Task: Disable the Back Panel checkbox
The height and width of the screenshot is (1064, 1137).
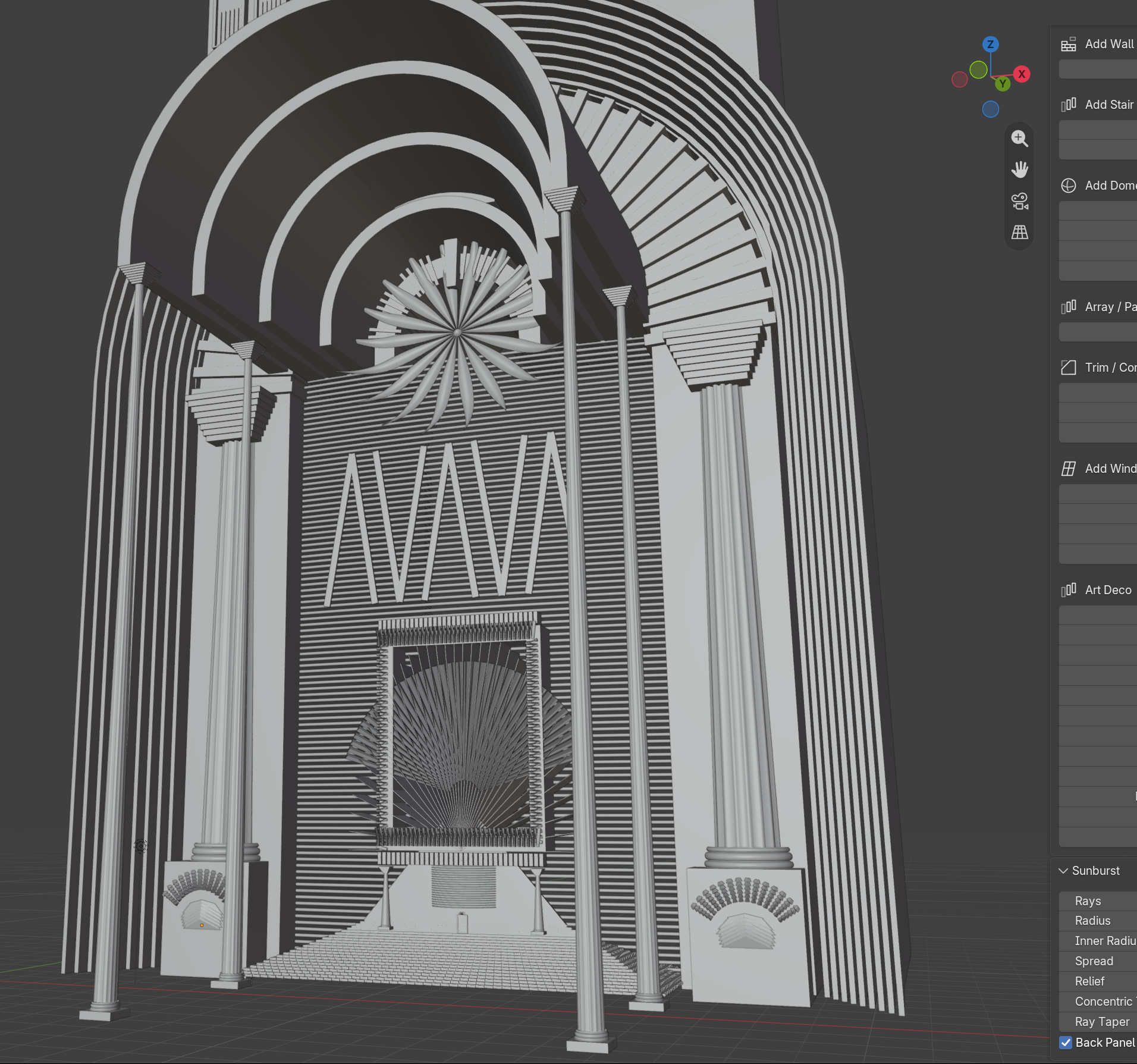Action: coord(1066,1043)
